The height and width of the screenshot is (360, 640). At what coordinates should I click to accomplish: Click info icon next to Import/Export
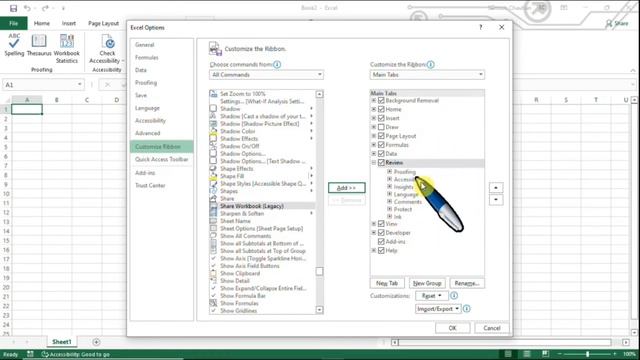click(467, 309)
